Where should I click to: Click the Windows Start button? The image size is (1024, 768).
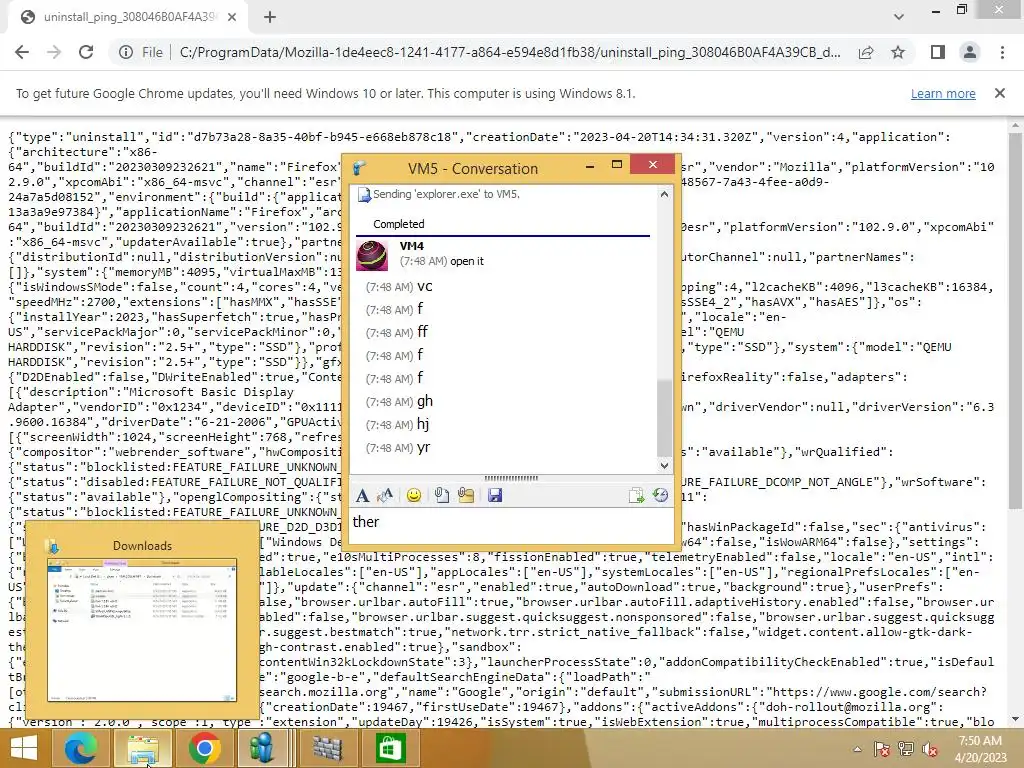pos(24,748)
